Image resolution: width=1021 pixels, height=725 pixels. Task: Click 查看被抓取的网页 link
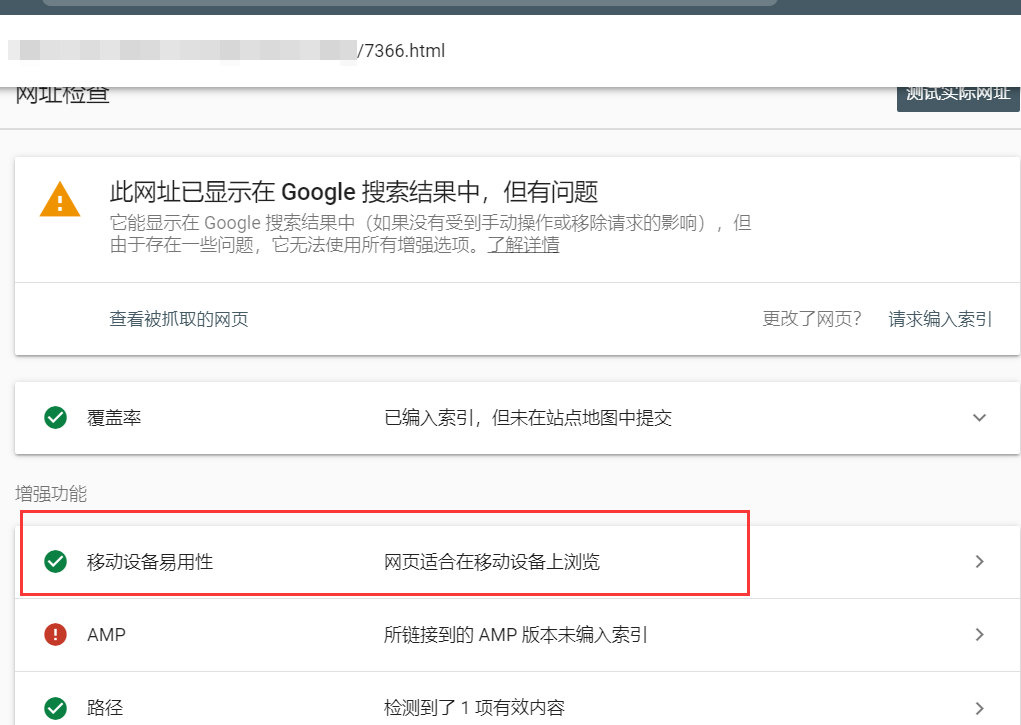click(x=179, y=319)
